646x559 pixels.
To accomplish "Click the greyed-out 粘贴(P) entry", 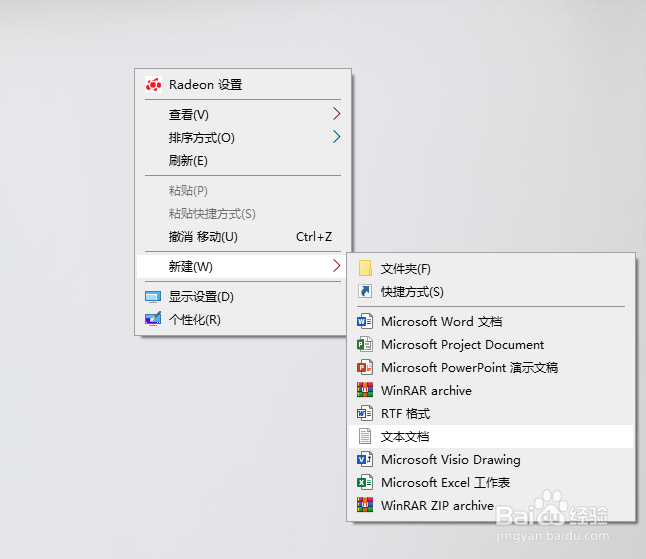I will (x=243, y=191).
